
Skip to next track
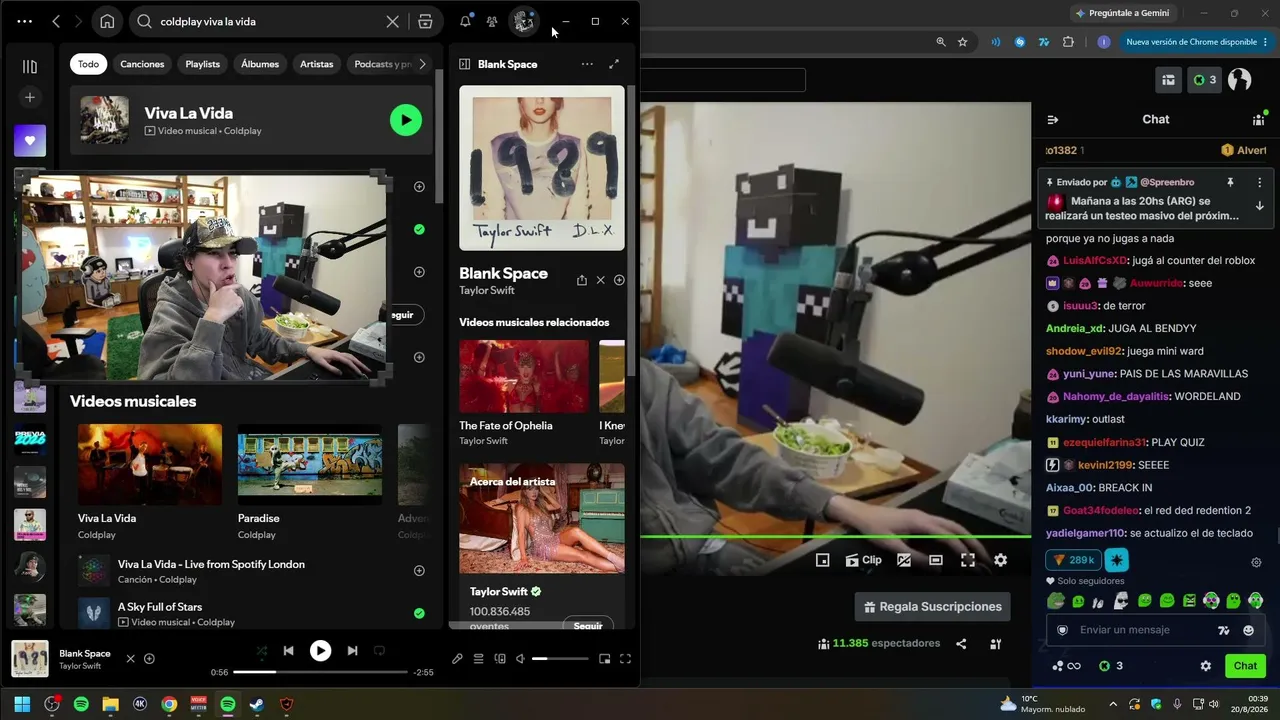(x=352, y=651)
